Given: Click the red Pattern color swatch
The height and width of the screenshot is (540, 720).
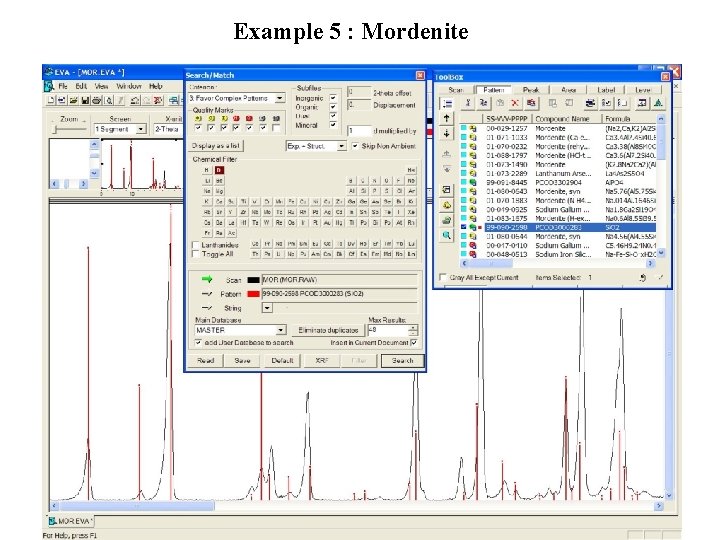Looking at the screenshot, I should pyautogui.click(x=253, y=294).
